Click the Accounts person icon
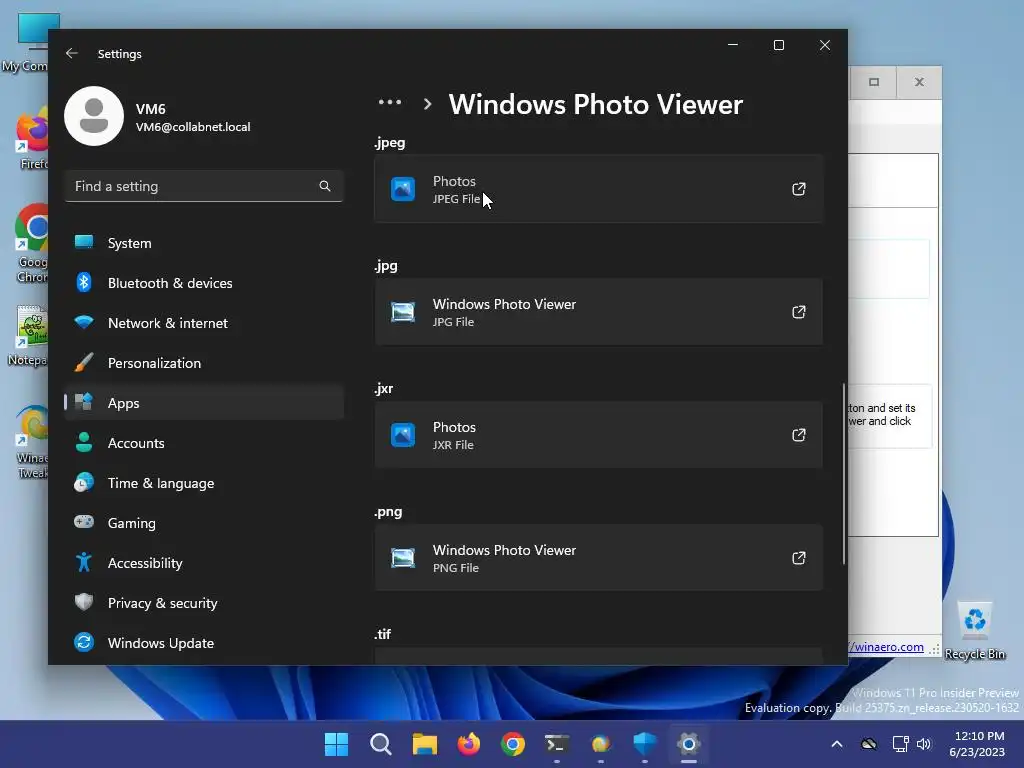 (x=84, y=442)
